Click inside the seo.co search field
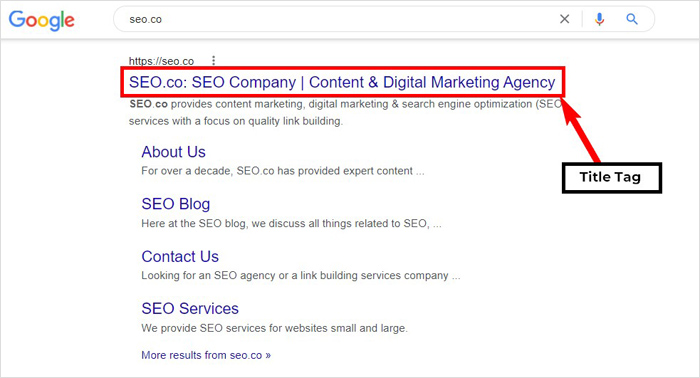 tap(339, 19)
